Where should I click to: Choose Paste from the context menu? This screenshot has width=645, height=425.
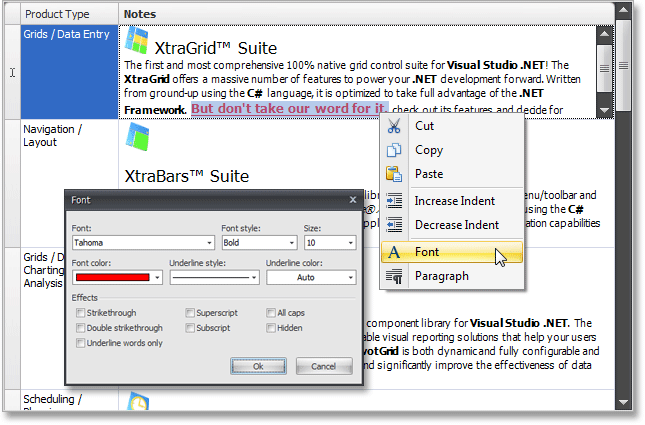tap(452, 174)
